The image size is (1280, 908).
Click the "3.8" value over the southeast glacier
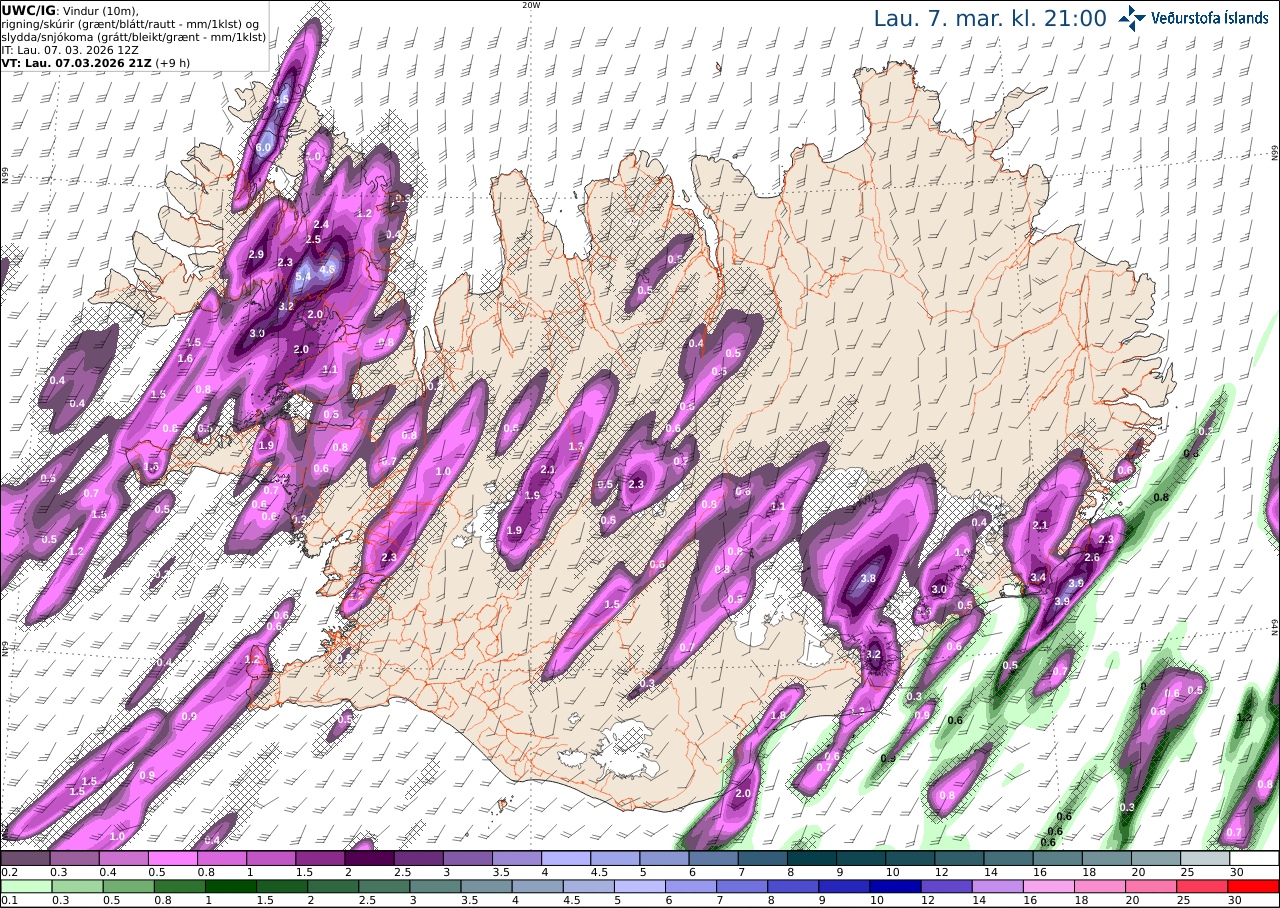click(868, 578)
